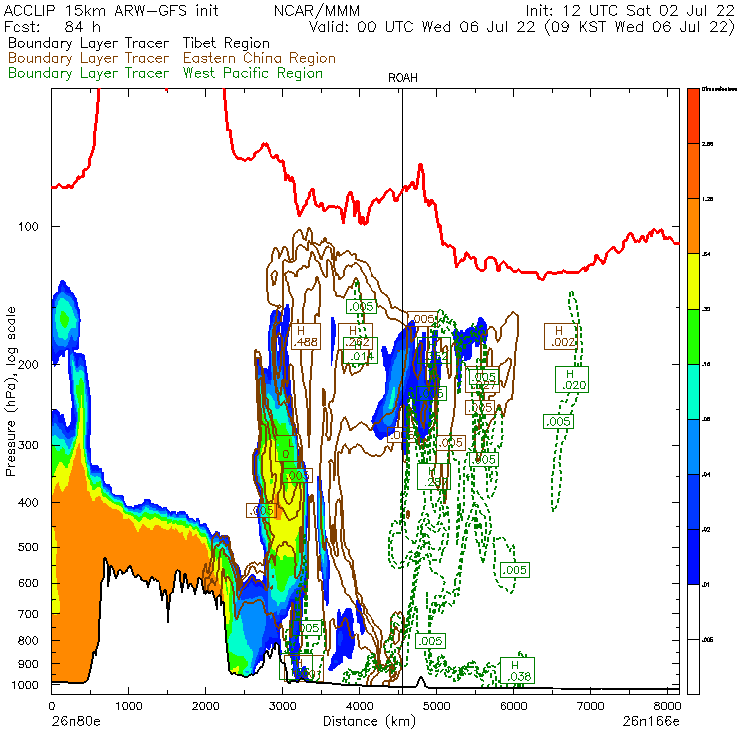Click the '1.28' colorbar tick label
This screenshot has width=740, height=740.
[707, 199]
